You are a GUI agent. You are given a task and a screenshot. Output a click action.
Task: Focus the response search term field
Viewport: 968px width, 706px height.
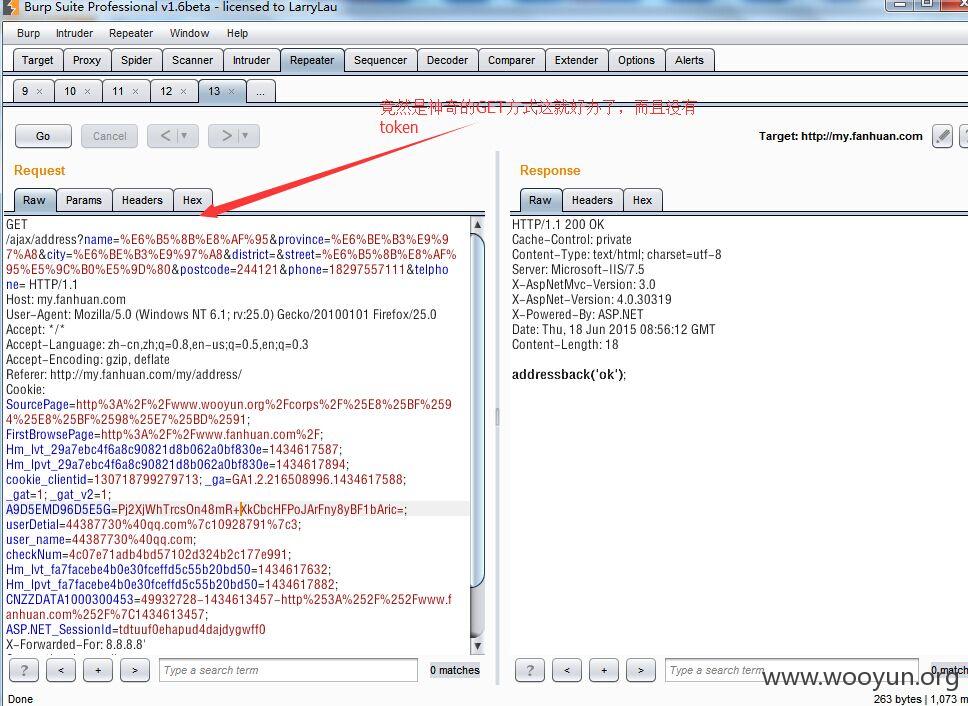(792, 670)
